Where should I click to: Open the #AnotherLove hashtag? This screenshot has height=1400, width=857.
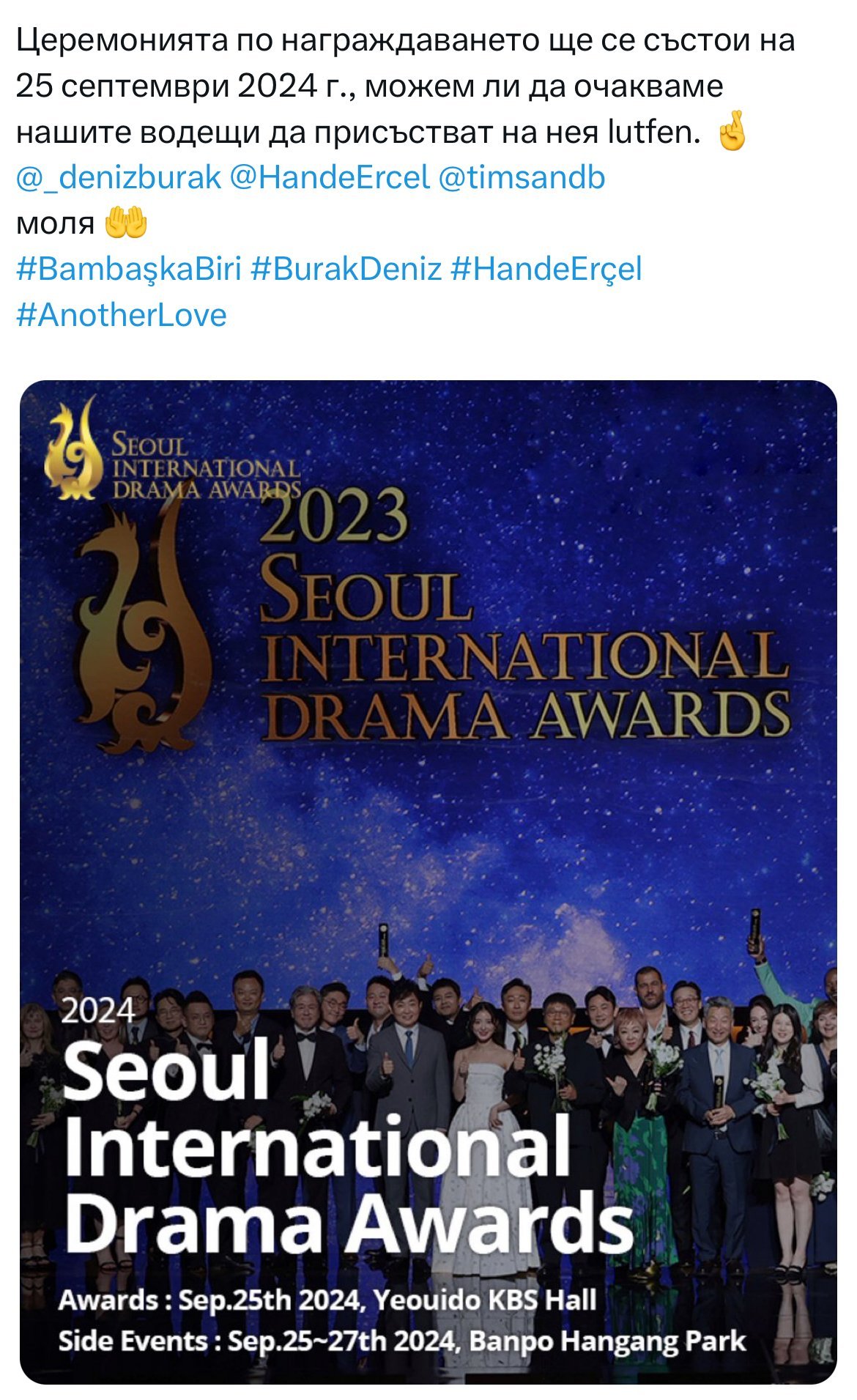click(x=122, y=315)
